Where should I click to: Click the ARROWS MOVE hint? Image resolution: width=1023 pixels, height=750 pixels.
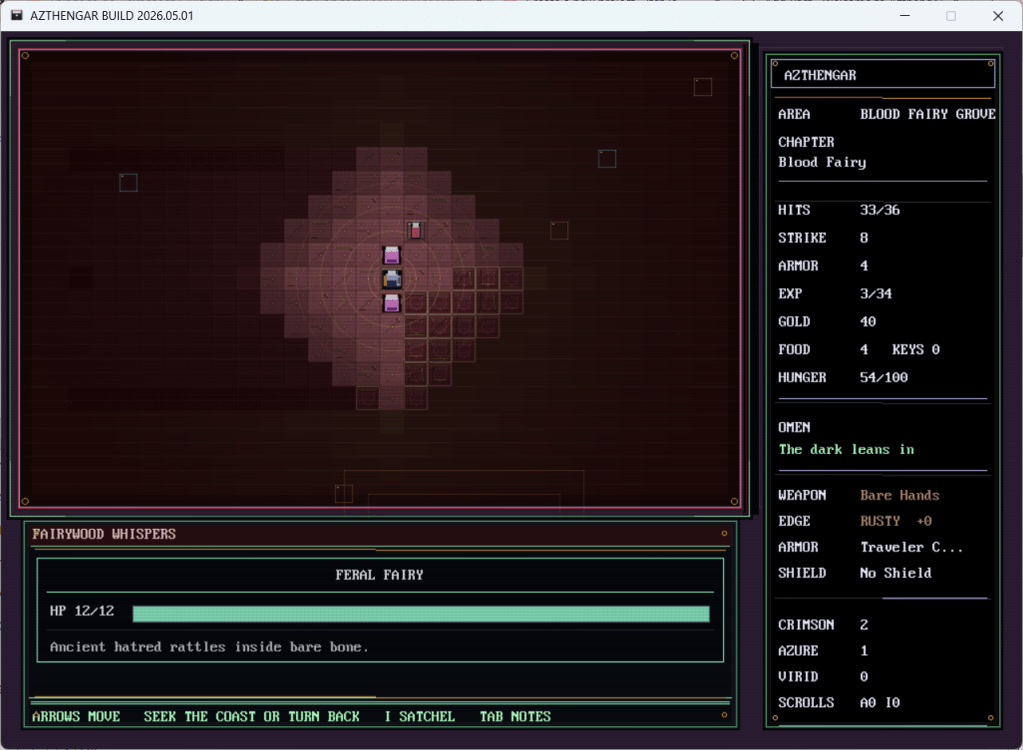pos(76,716)
